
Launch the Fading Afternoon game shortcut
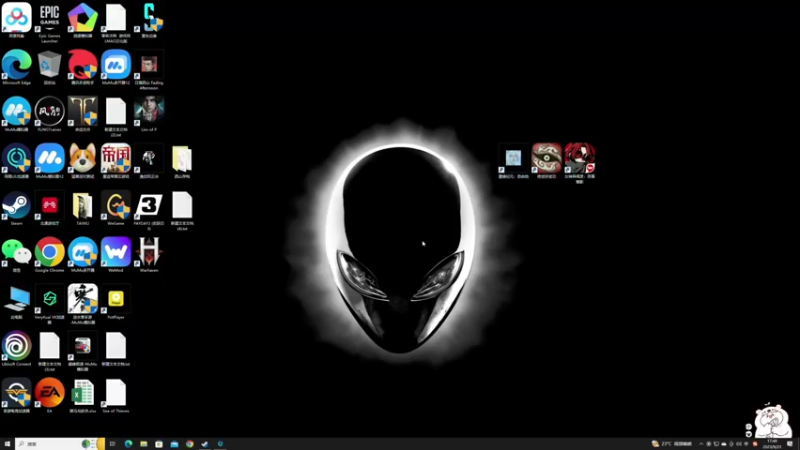149,69
